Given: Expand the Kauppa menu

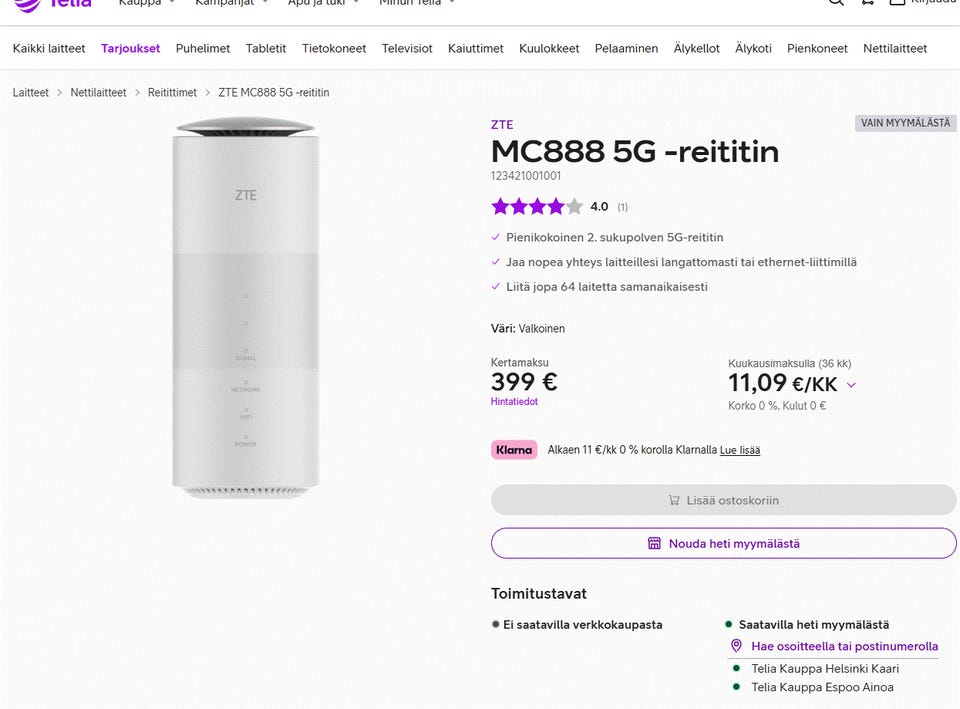Looking at the screenshot, I should 146,3.
